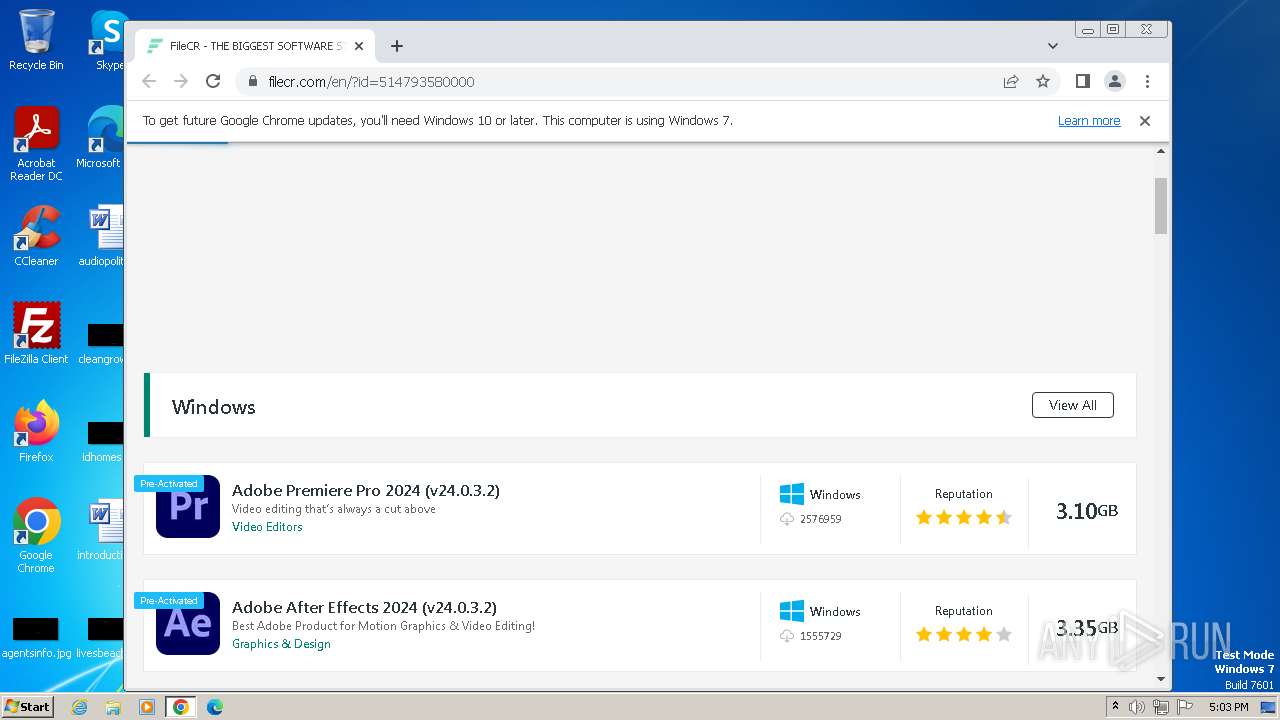
Task: Click the browser forward arrow
Action: [181, 81]
